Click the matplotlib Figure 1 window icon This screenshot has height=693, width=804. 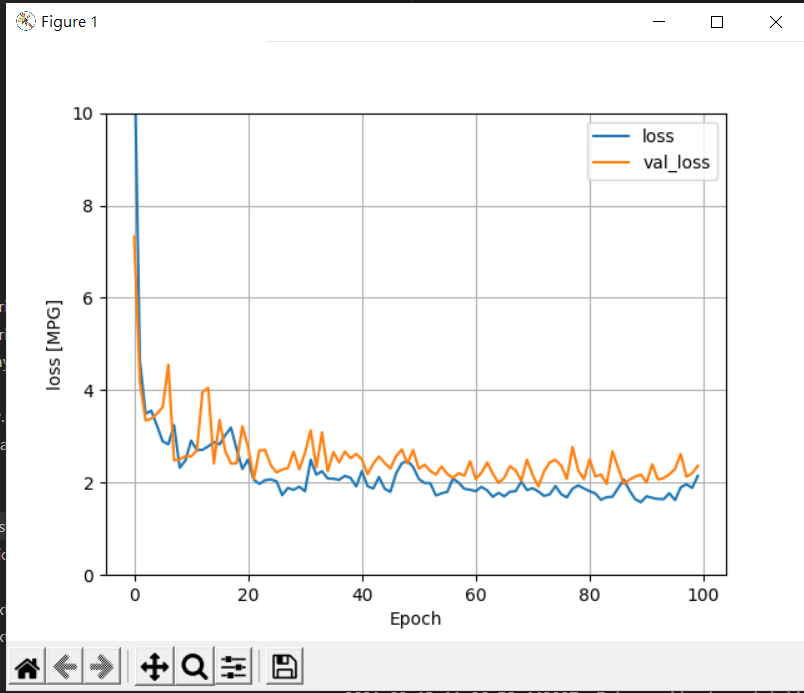coord(26,22)
